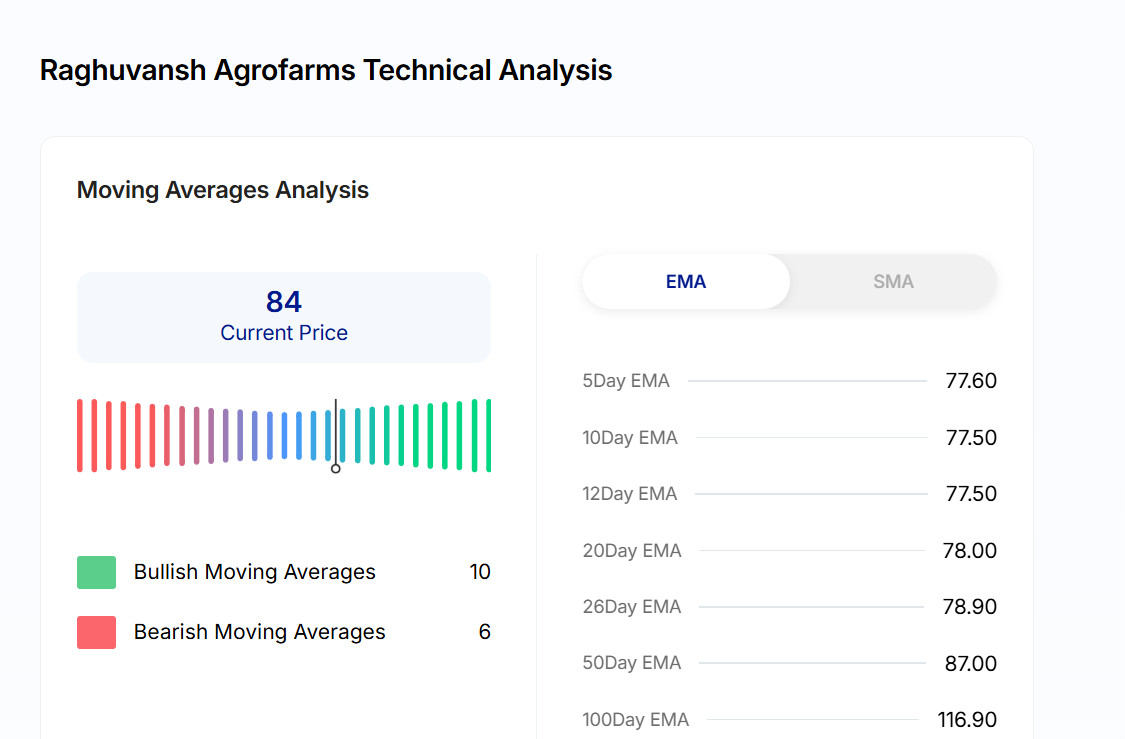
Task: Switch to the SMA tab
Action: (x=893, y=282)
